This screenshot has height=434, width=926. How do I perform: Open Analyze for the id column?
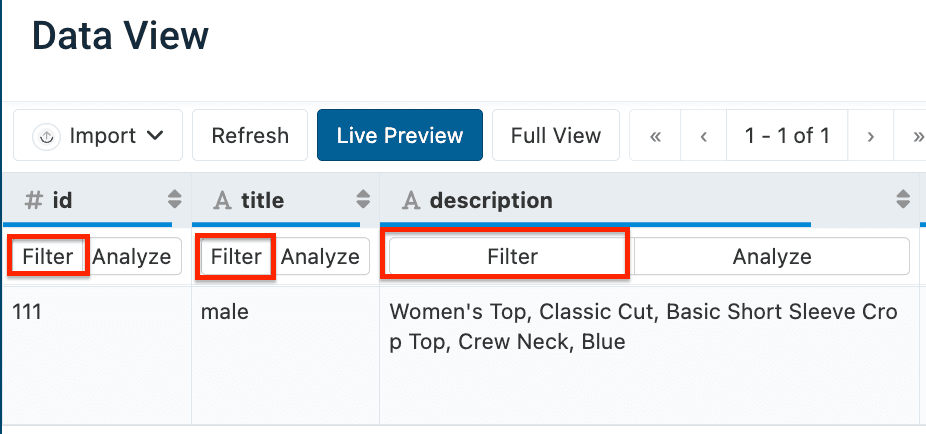click(x=132, y=257)
